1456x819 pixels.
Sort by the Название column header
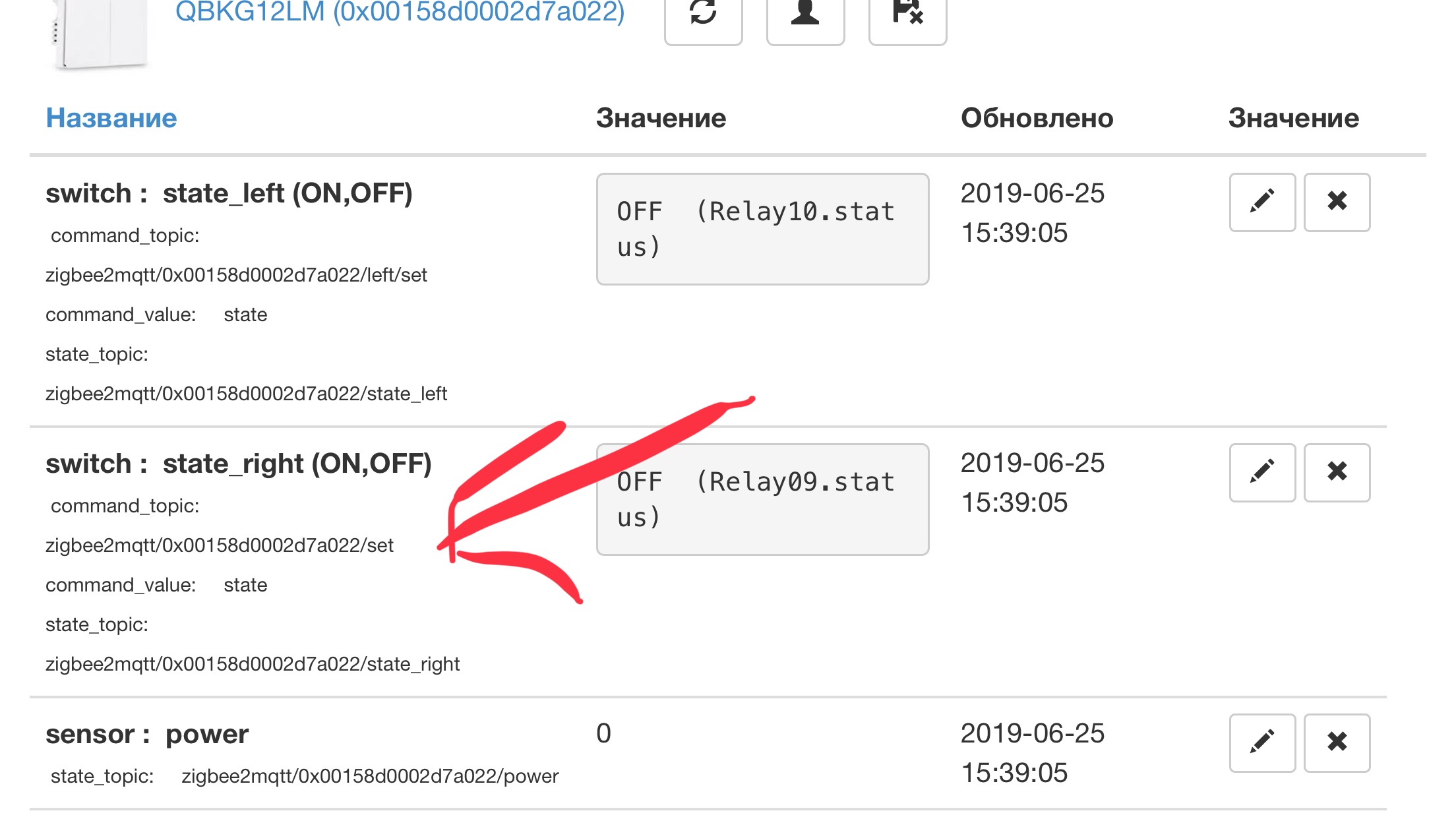pyautogui.click(x=111, y=118)
